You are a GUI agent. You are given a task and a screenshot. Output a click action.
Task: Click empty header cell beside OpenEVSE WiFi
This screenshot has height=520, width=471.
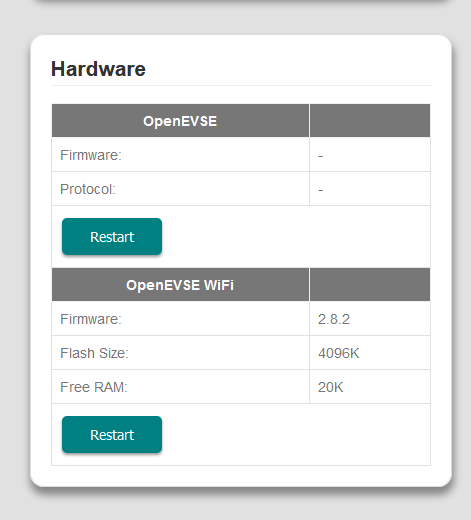pos(370,285)
